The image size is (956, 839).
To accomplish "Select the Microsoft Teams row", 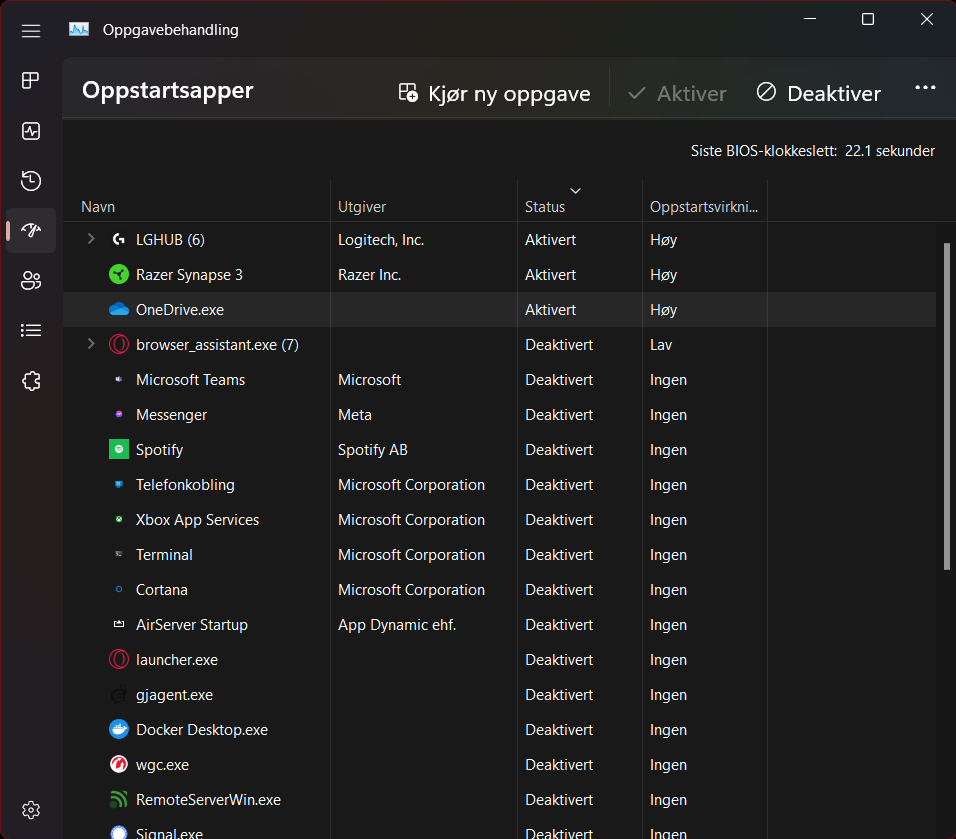I will pos(190,380).
